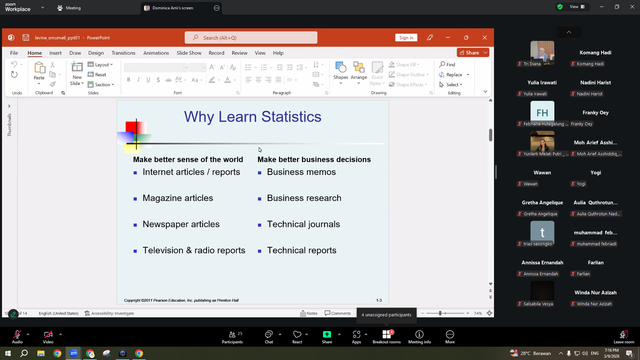640x360 pixels.
Task: Collapse the PowerPoint ribbon chevron
Action: [x=485, y=92]
